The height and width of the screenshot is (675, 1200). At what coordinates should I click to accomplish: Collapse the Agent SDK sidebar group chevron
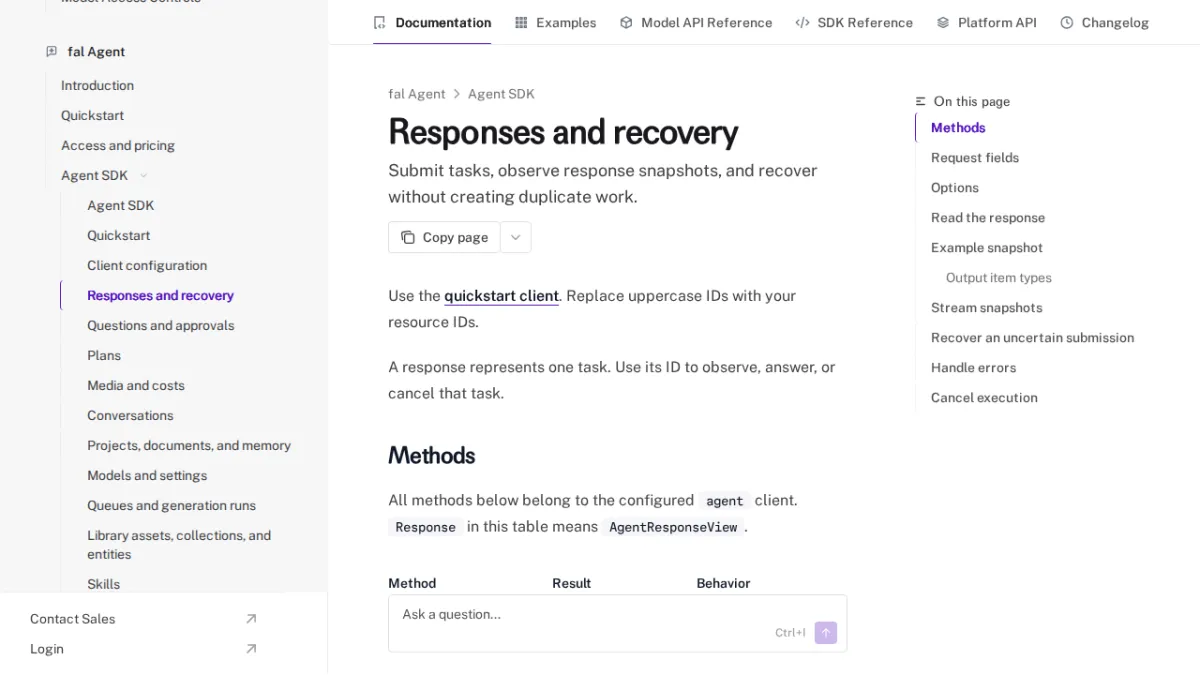point(143,176)
